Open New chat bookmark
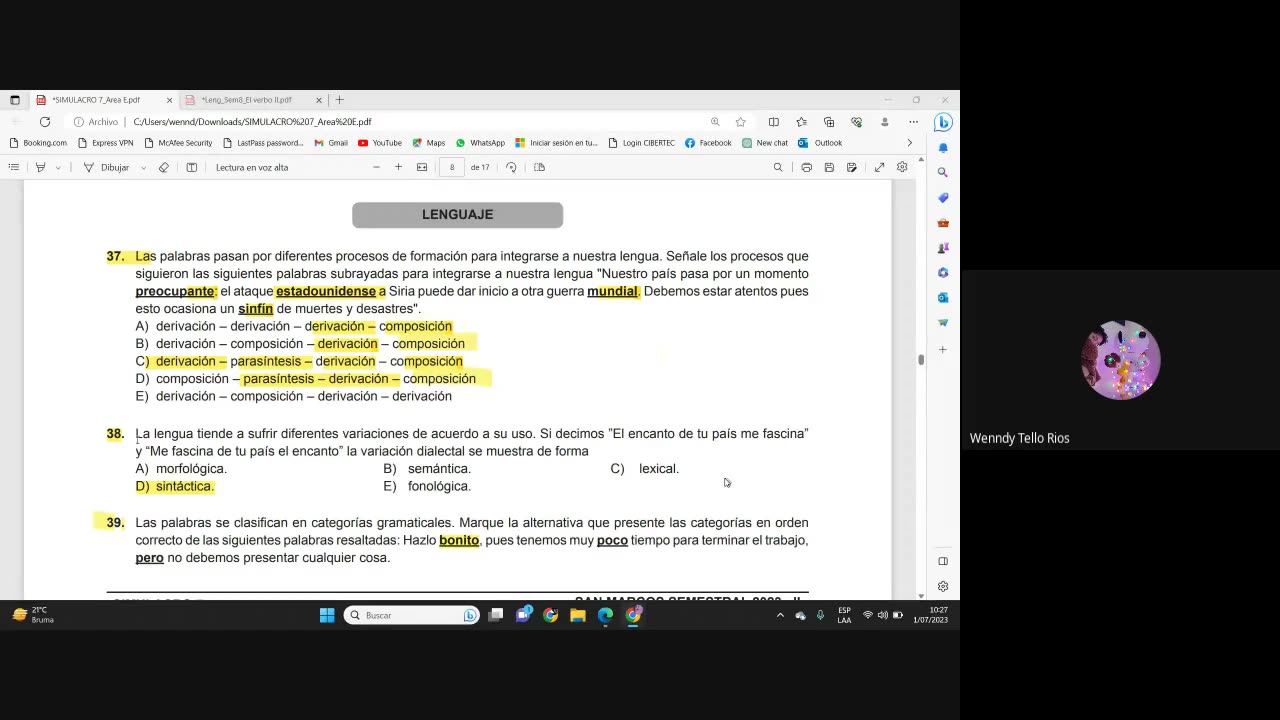The image size is (1280, 720). click(765, 143)
